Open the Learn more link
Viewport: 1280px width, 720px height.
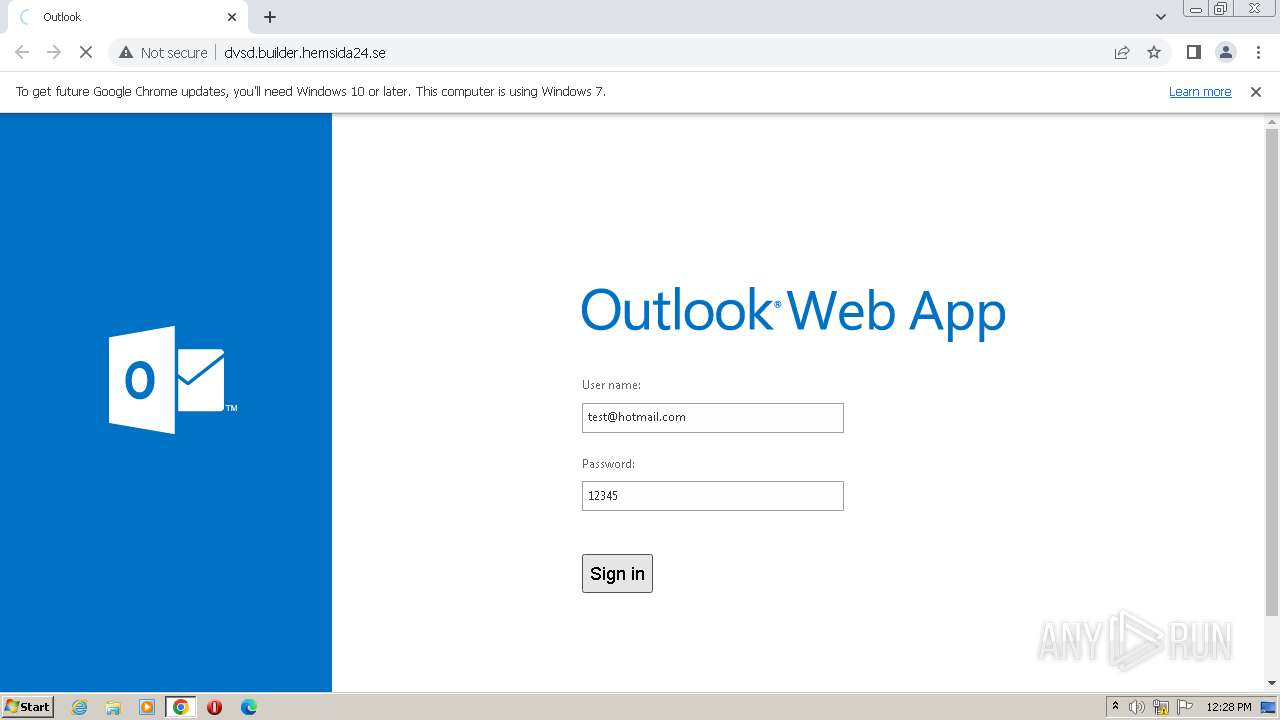(x=1200, y=91)
